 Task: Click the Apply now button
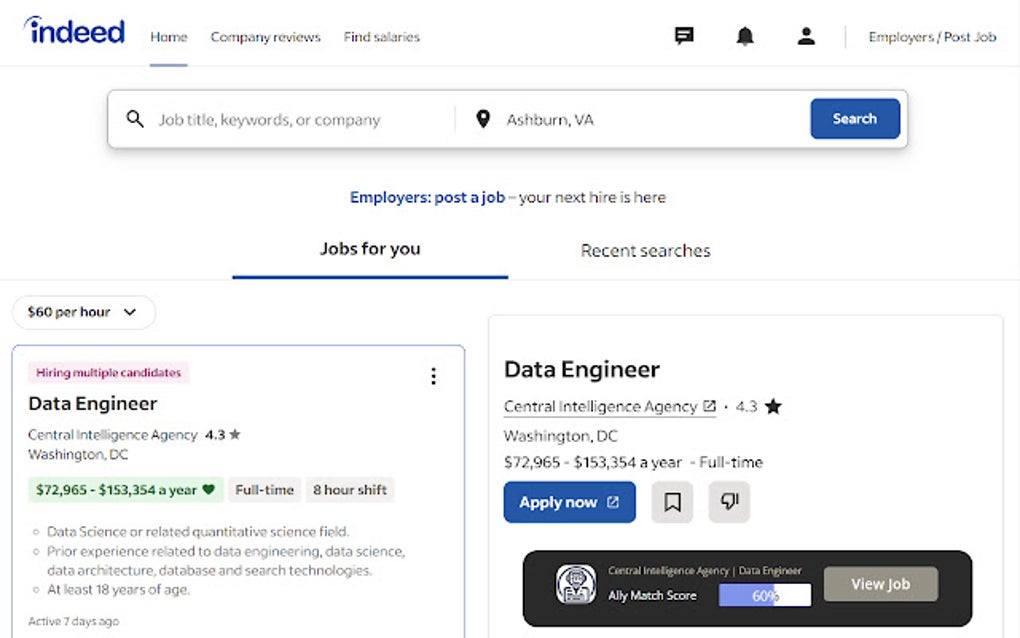(569, 502)
